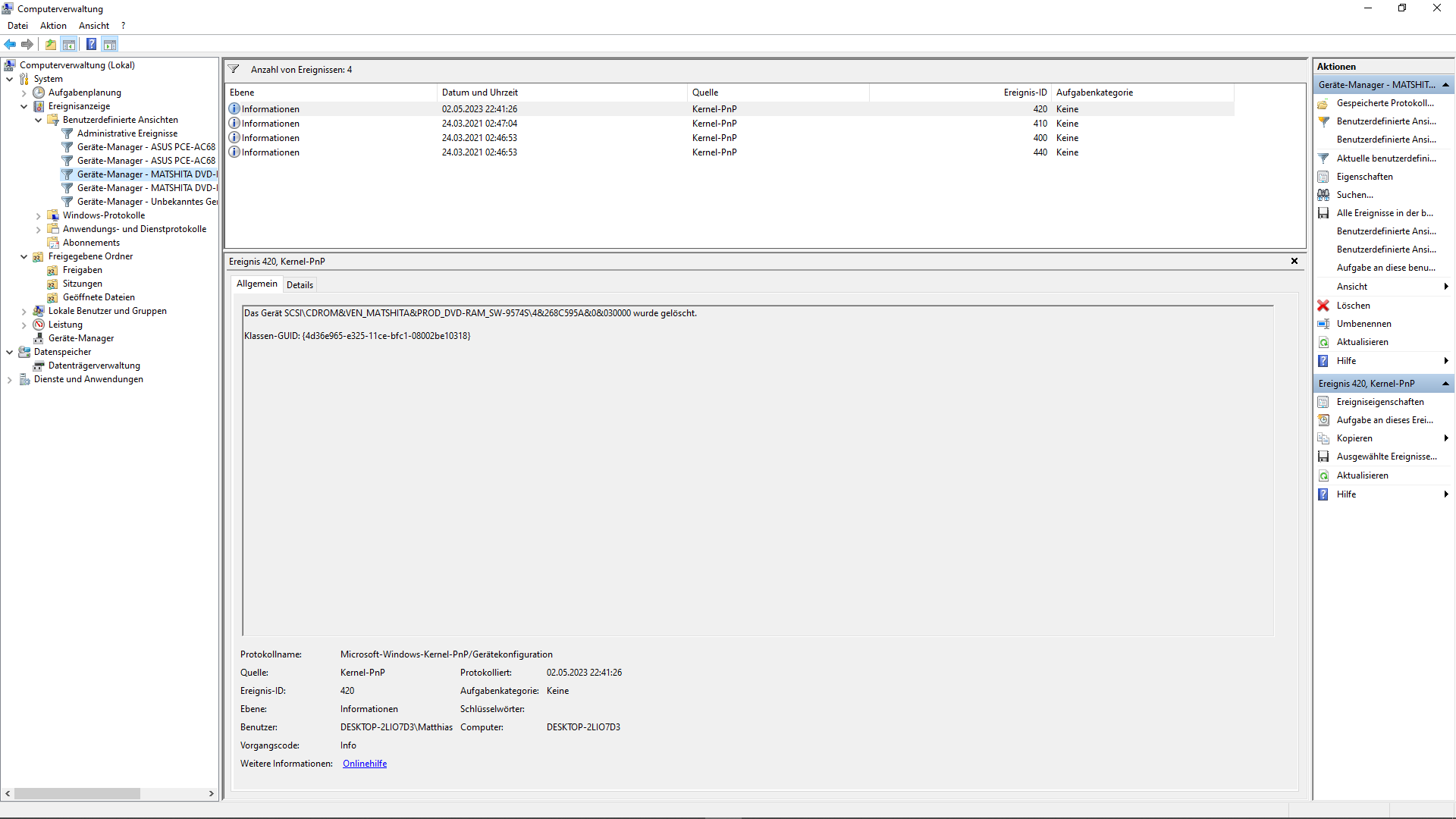
Task: Click the Onlinehilfe link
Action: [364, 764]
